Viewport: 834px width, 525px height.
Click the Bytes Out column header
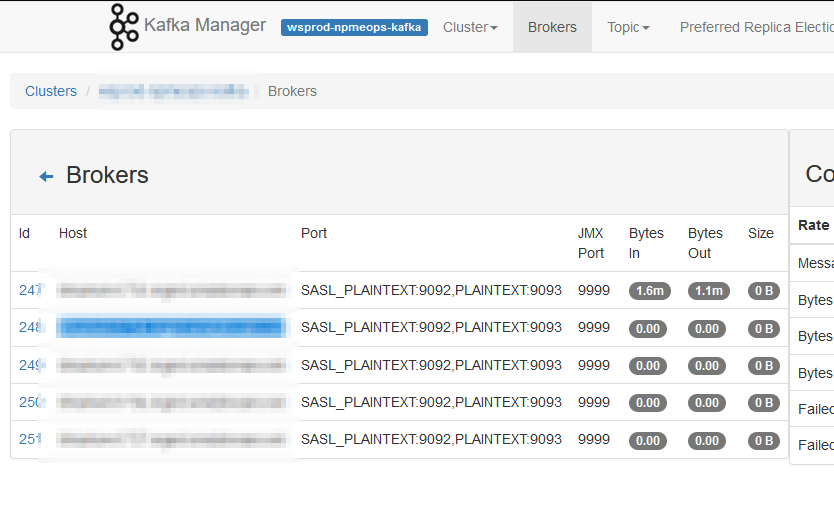pyautogui.click(x=705, y=243)
